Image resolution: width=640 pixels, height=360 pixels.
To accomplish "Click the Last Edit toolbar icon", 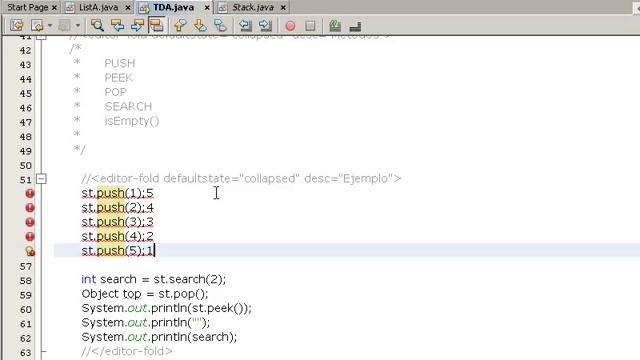I will click(17, 25).
